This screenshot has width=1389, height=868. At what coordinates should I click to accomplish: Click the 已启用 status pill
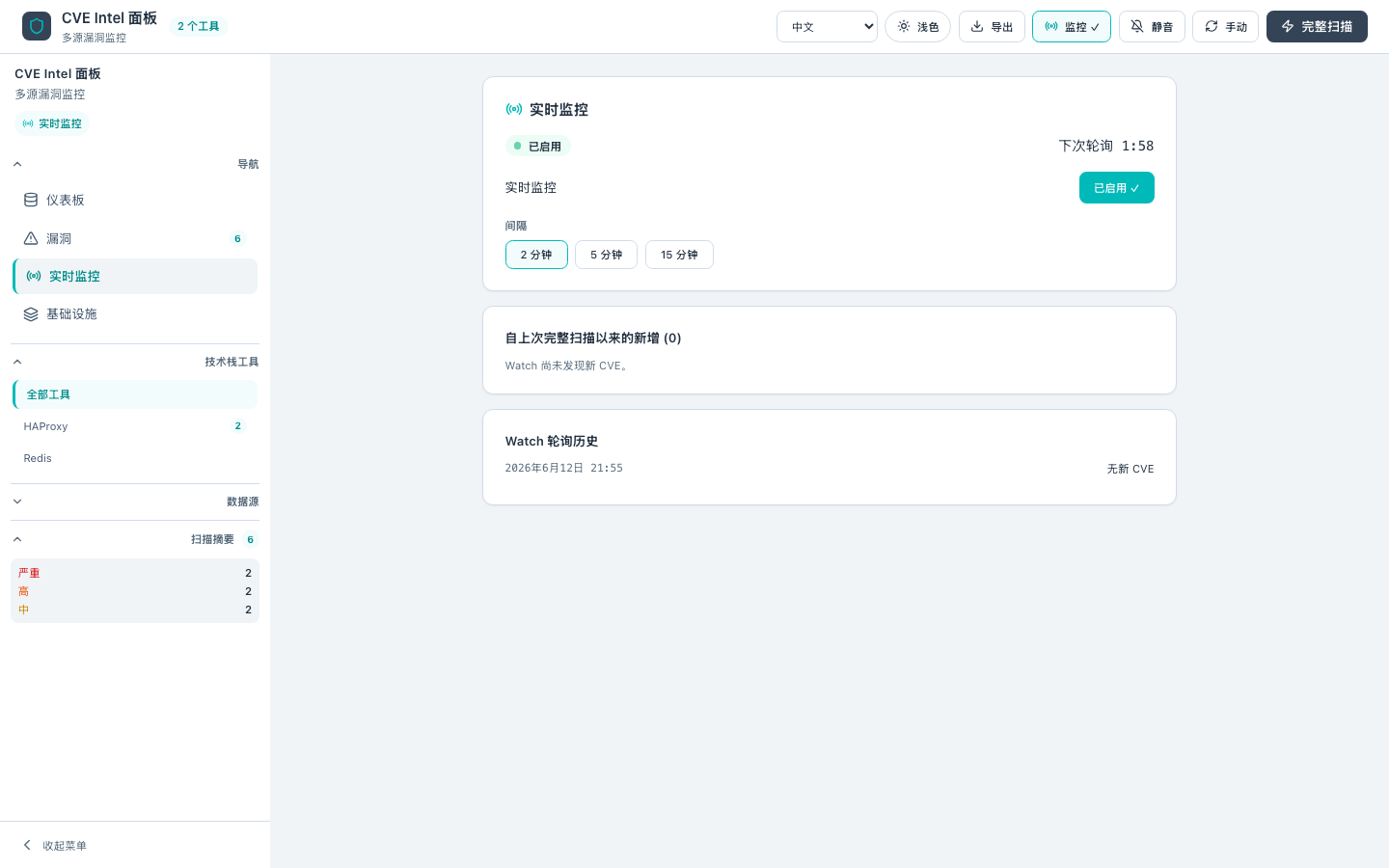click(x=538, y=147)
